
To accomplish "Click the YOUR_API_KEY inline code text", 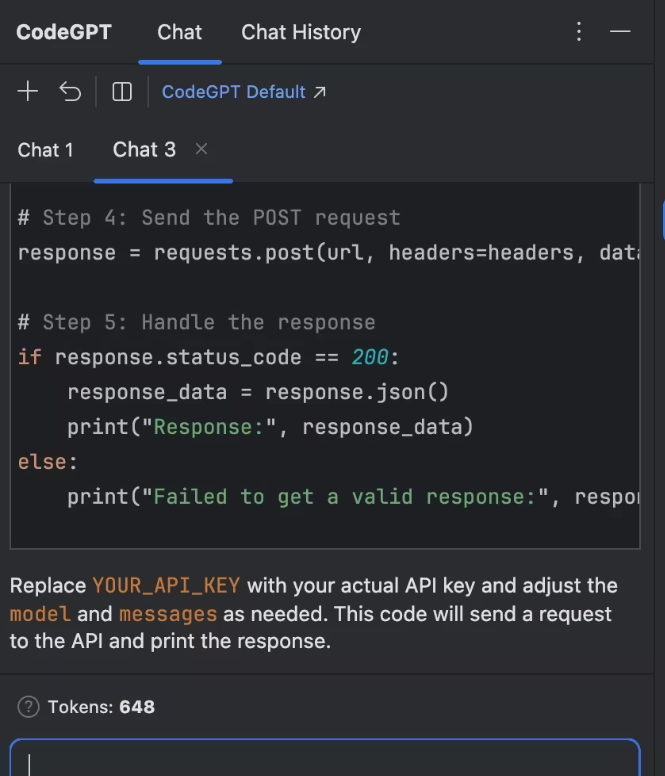I will (x=168, y=585).
